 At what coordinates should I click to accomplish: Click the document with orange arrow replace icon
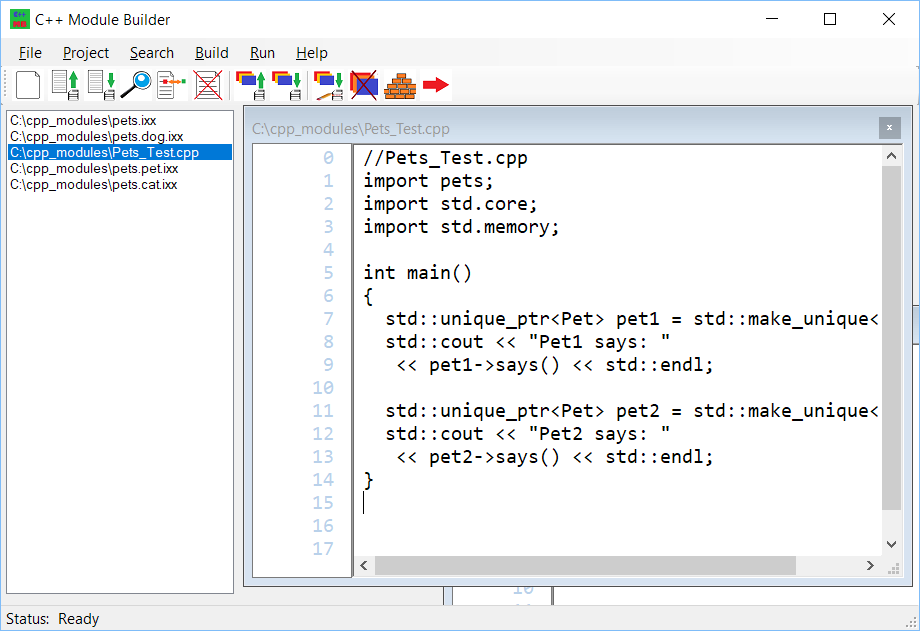pos(171,85)
